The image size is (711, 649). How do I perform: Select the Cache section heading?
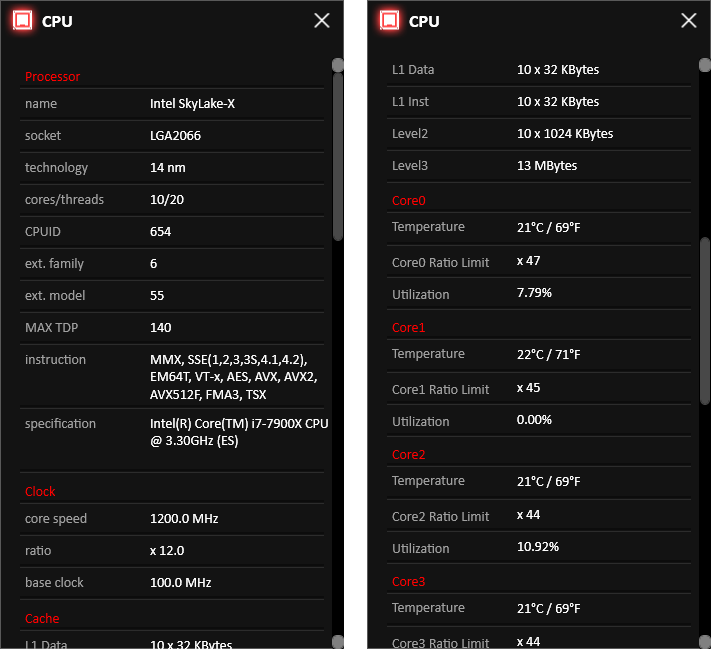[42, 619]
